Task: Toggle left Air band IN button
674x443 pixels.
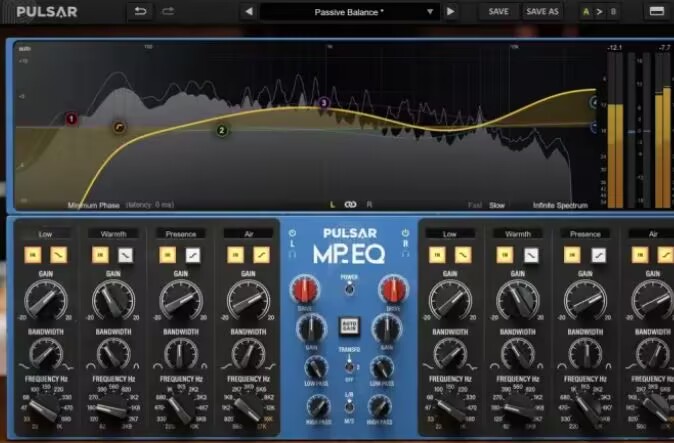Action: (235, 255)
